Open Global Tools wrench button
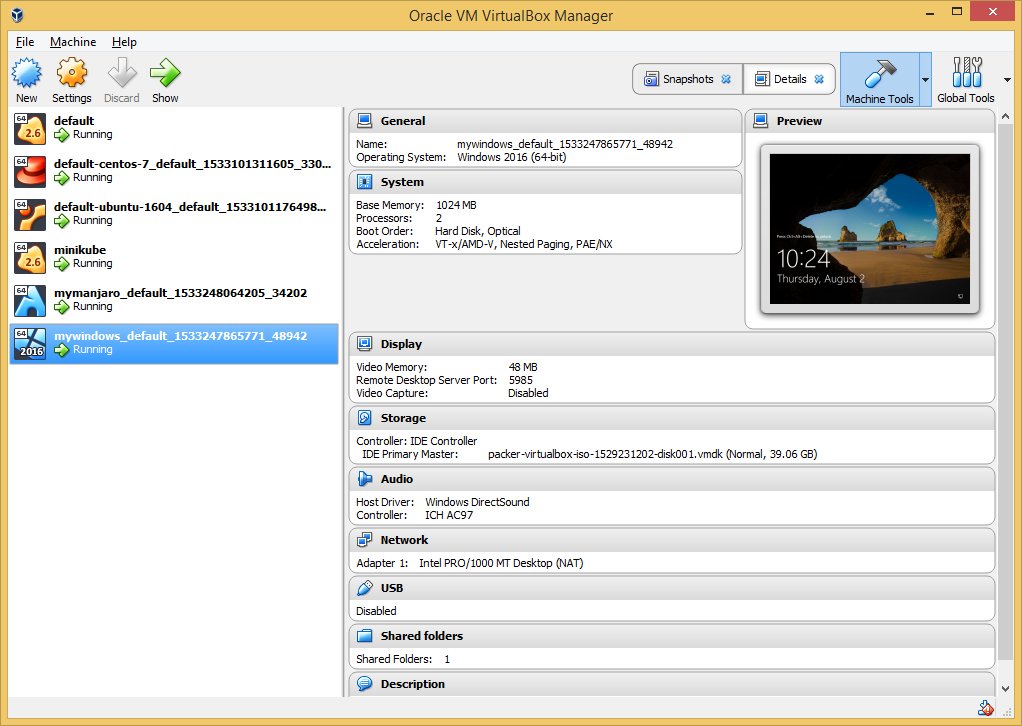The width and height of the screenshot is (1022, 726). pos(966,80)
